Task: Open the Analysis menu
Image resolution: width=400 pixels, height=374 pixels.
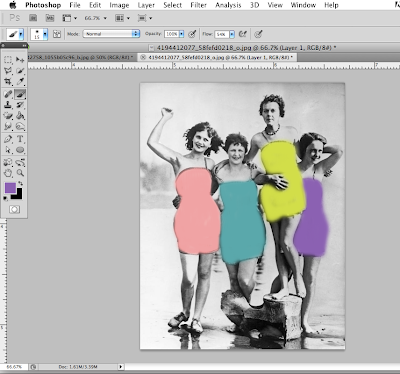Action: coord(228,5)
